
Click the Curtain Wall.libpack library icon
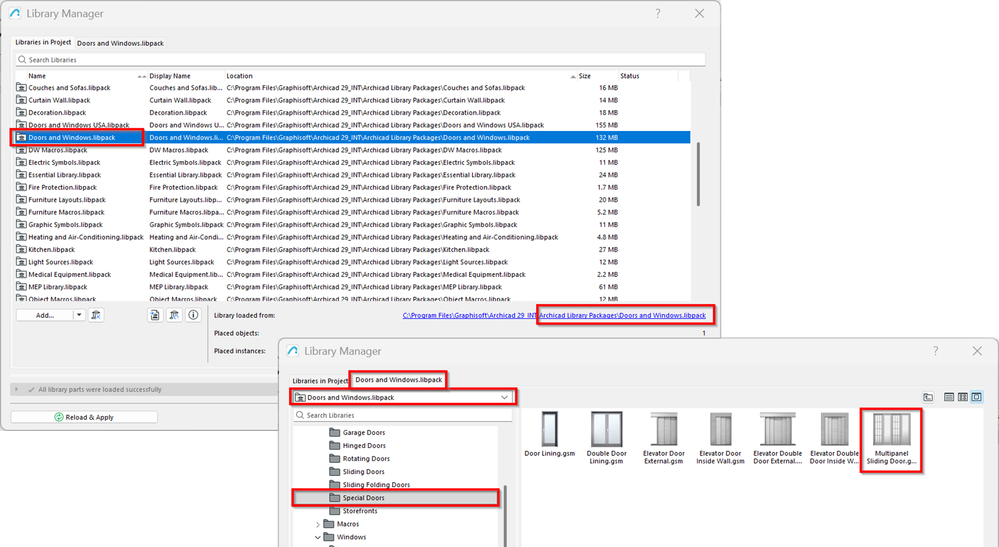[x=22, y=100]
